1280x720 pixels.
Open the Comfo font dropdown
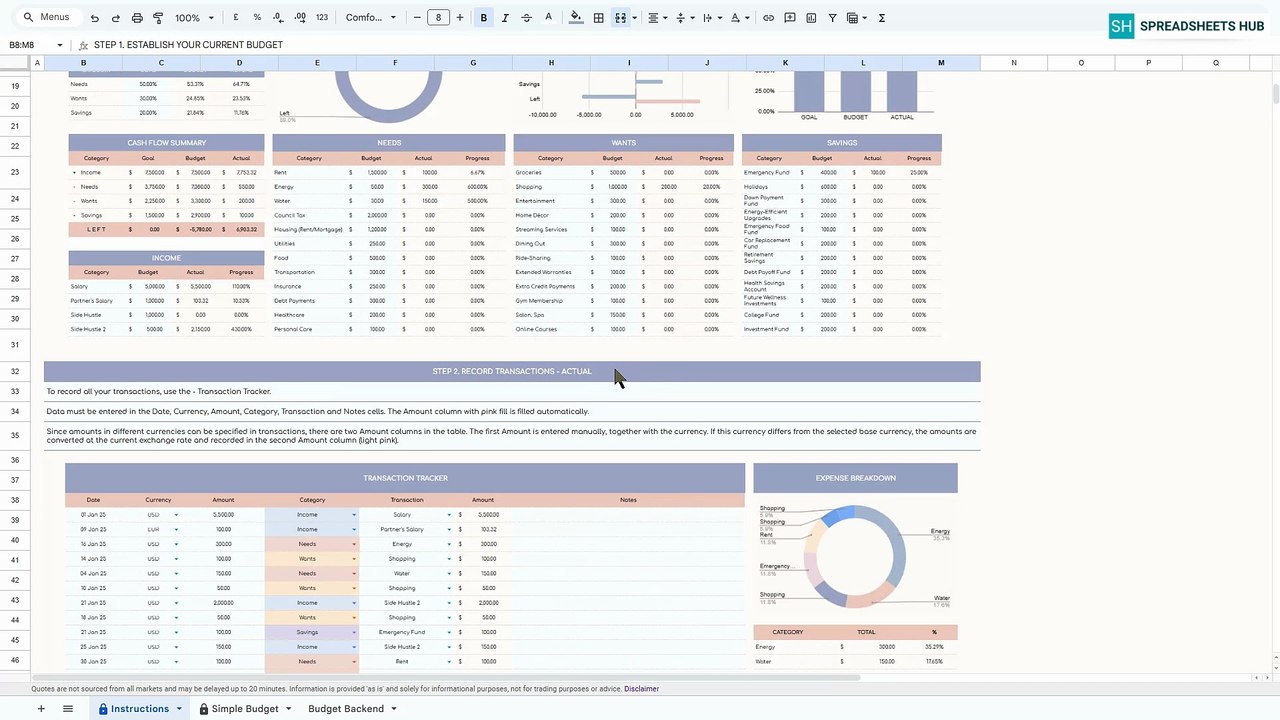click(370, 18)
